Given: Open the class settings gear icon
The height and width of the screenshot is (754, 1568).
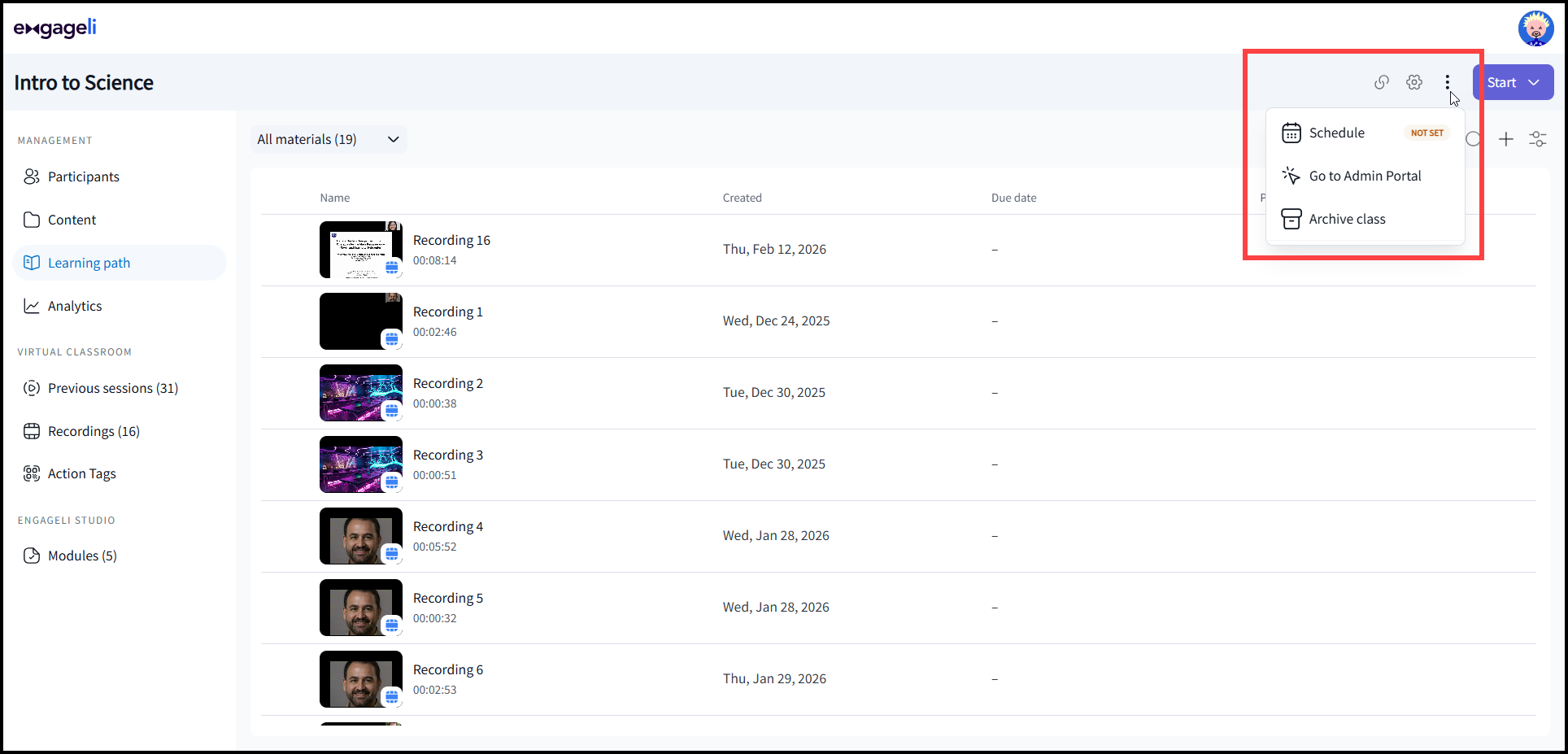Looking at the screenshot, I should (x=1414, y=82).
